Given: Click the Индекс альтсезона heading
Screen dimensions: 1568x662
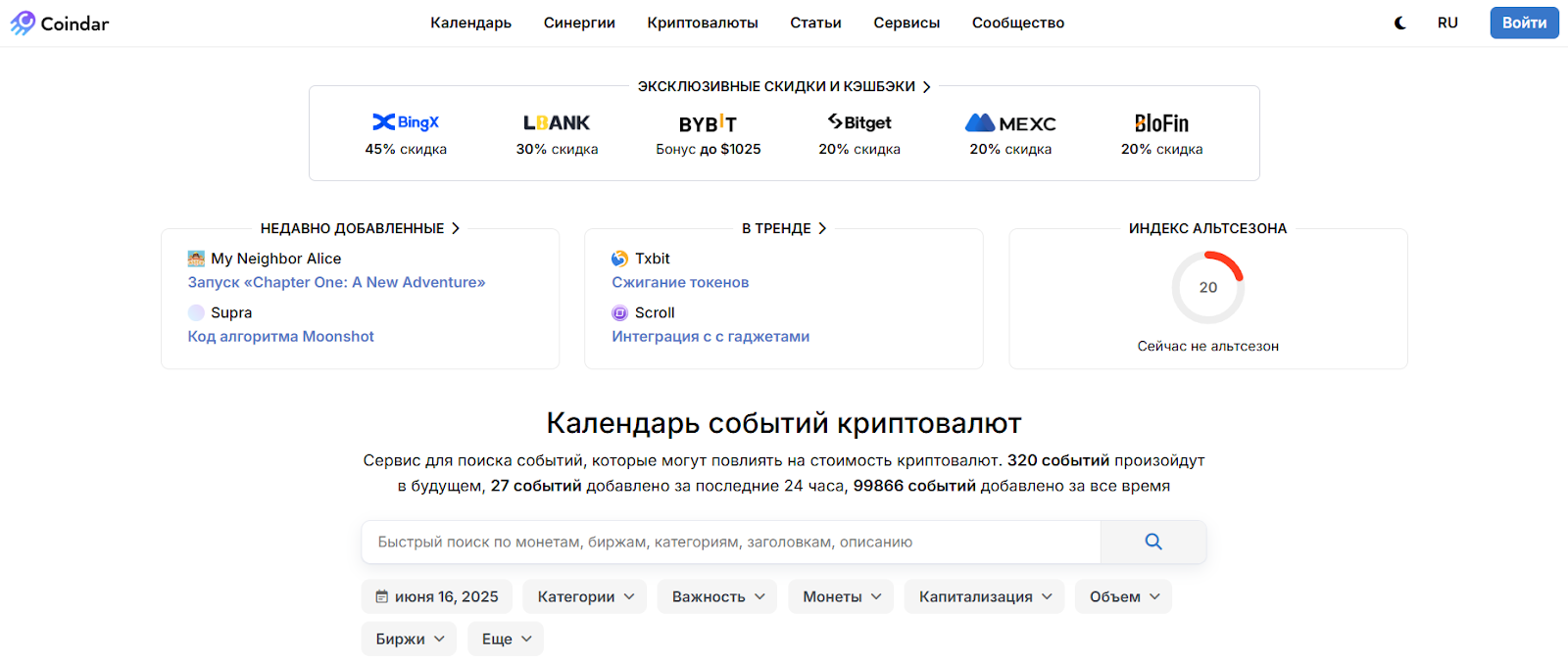Looking at the screenshot, I should pos(1208,228).
